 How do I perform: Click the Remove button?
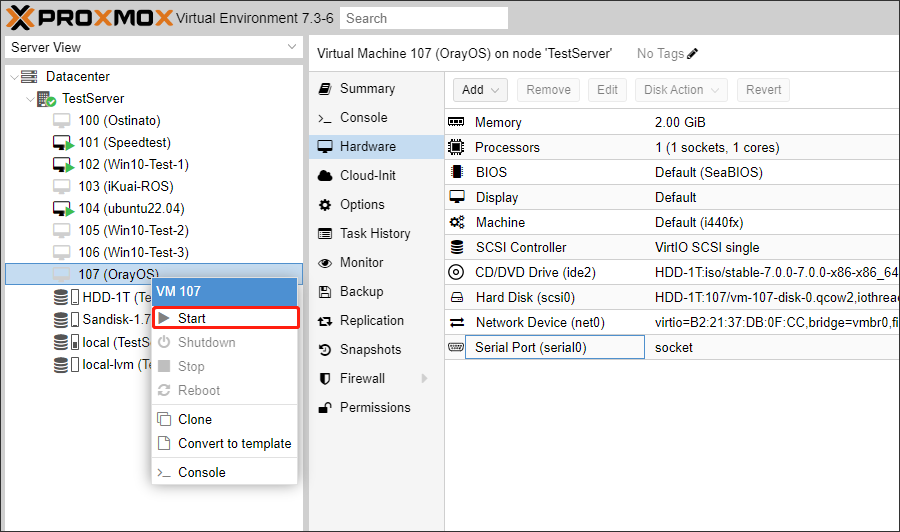coord(548,90)
